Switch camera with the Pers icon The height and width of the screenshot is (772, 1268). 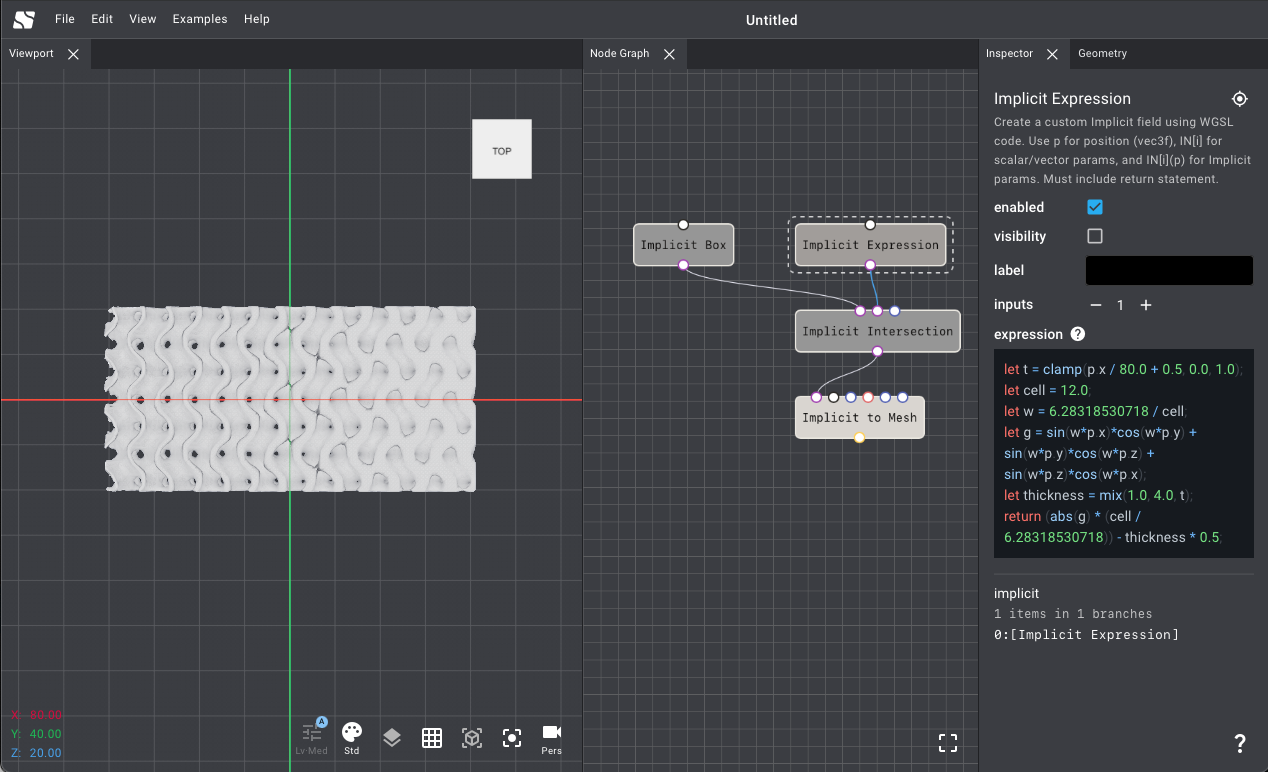click(551, 738)
